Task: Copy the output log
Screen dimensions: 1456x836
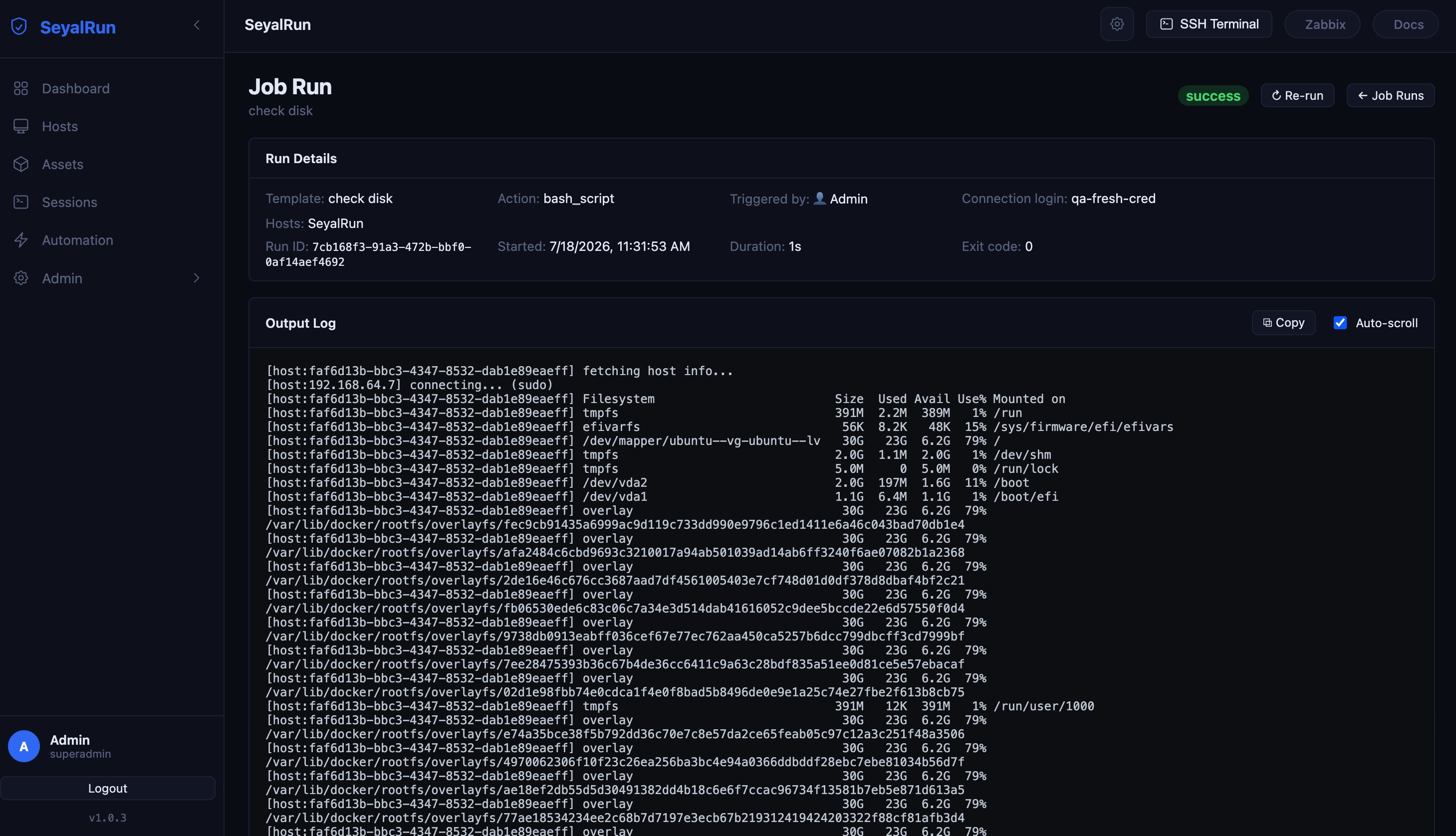Action: tap(1283, 323)
